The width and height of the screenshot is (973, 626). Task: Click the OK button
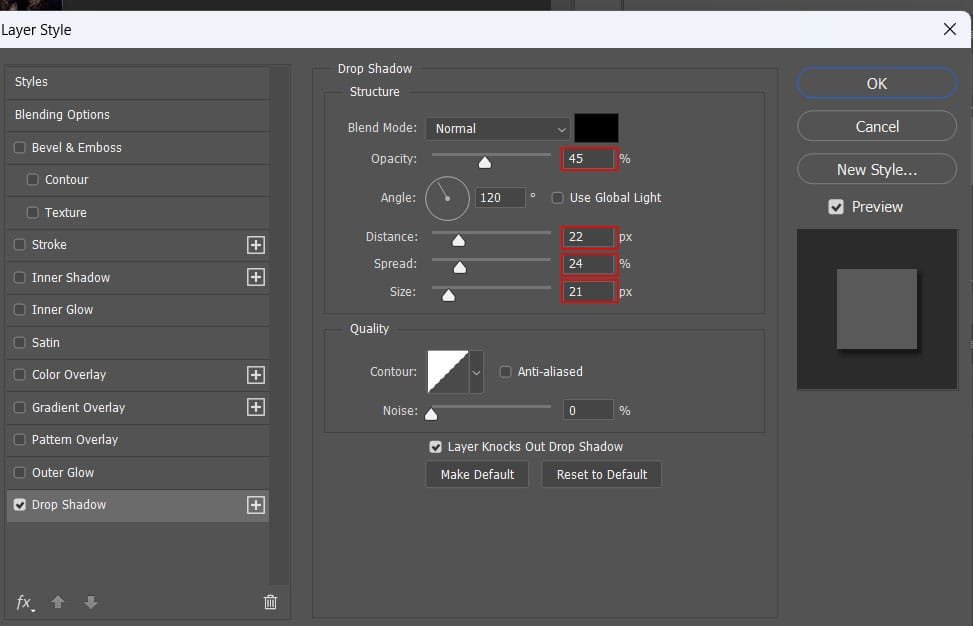click(877, 83)
